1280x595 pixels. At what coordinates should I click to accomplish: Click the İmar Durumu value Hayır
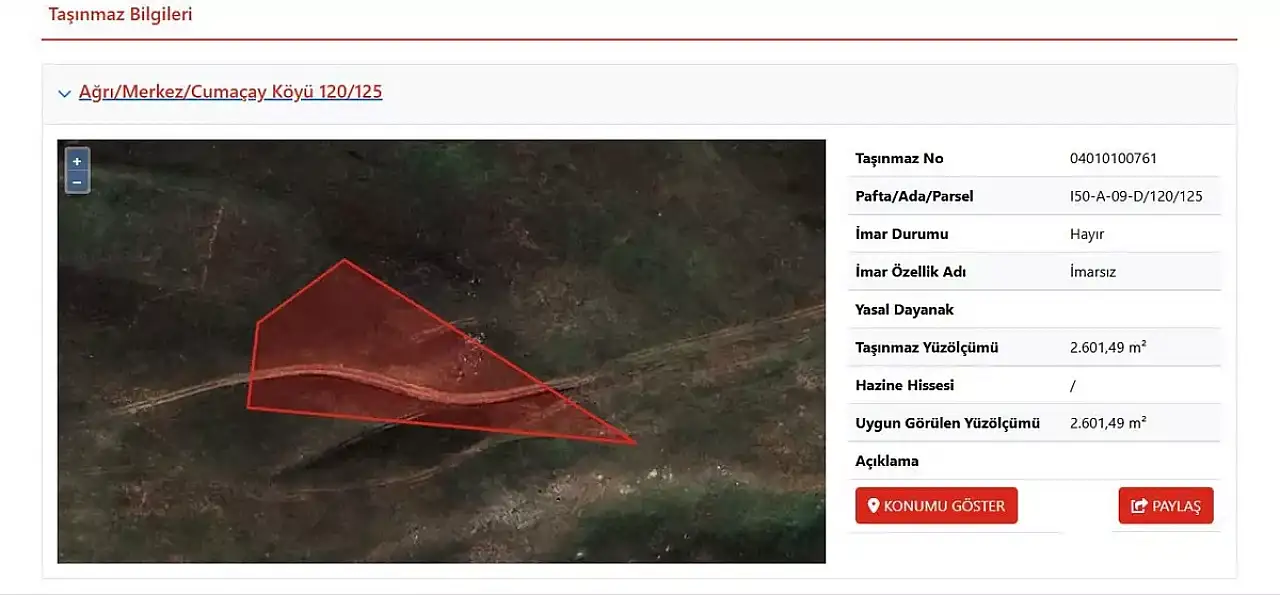1086,234
